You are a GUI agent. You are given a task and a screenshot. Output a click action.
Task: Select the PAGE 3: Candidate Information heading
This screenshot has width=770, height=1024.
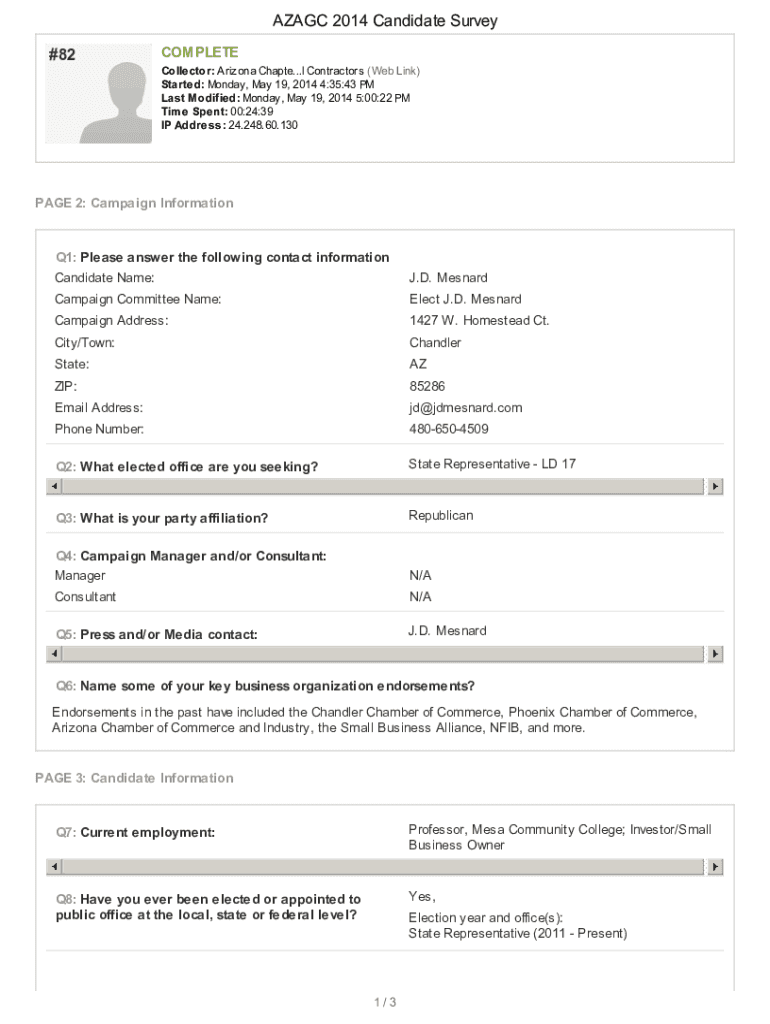click(x=136, y=778)
